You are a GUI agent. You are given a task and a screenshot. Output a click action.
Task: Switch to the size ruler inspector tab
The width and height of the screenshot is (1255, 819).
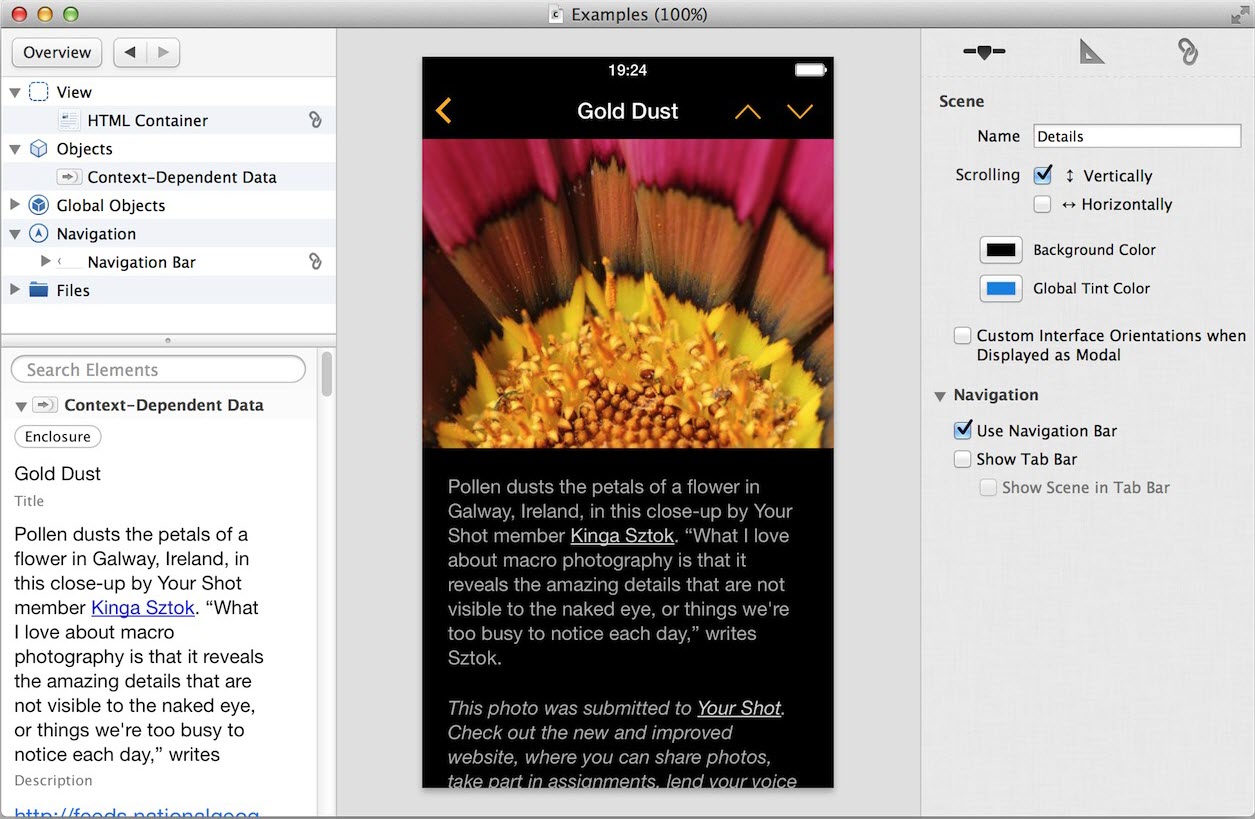[x=1092, y=51]
